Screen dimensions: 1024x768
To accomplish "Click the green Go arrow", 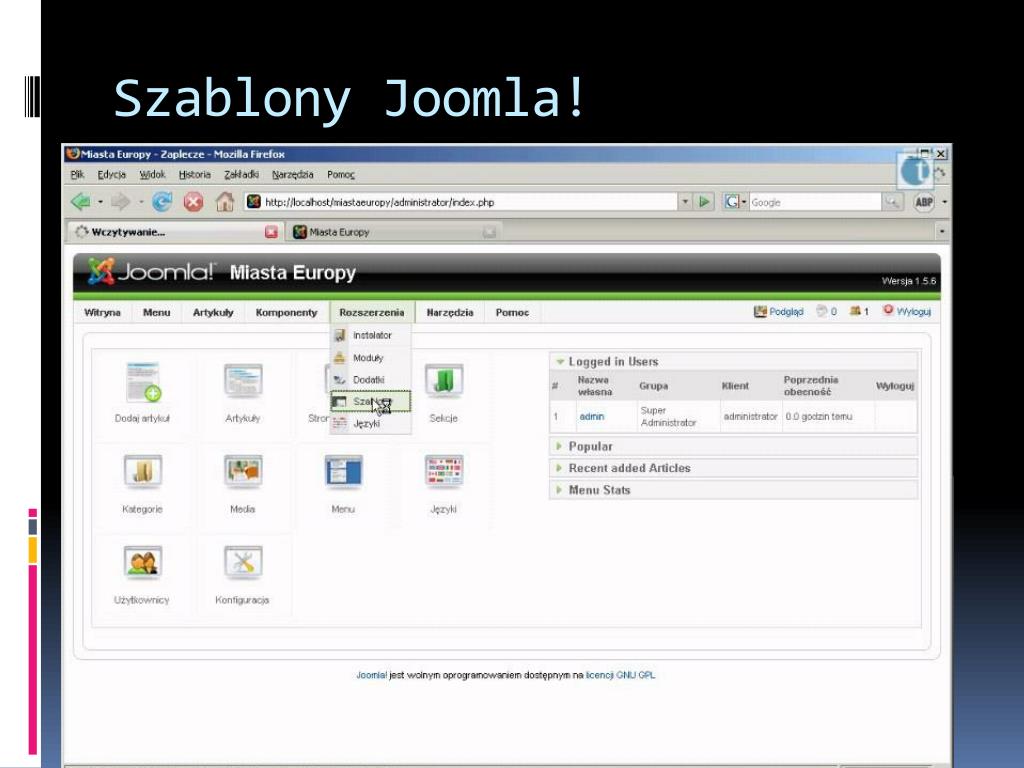I will [704, 202].
